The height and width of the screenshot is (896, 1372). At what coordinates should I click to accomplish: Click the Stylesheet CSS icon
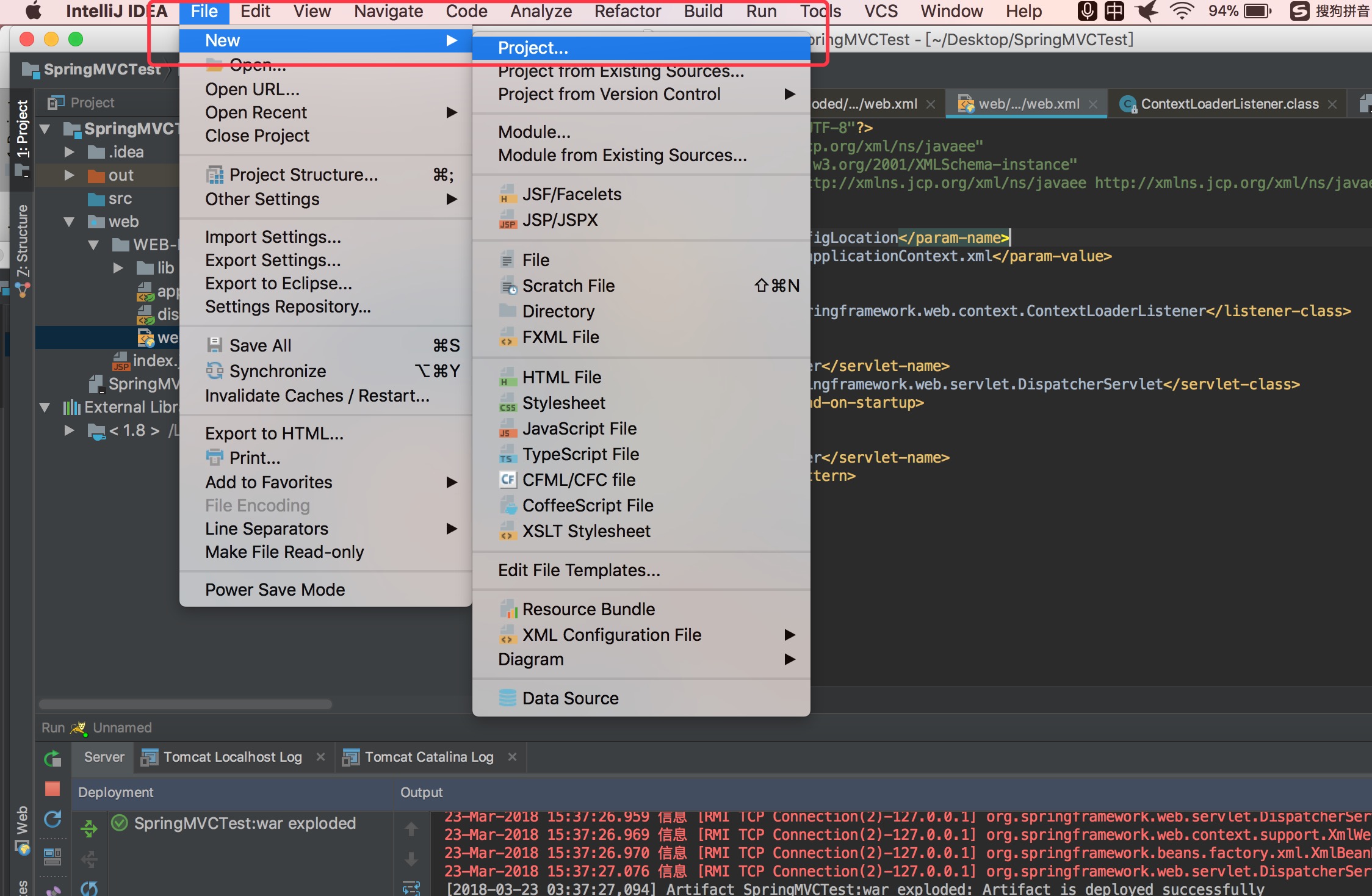(x=507, y=403)
